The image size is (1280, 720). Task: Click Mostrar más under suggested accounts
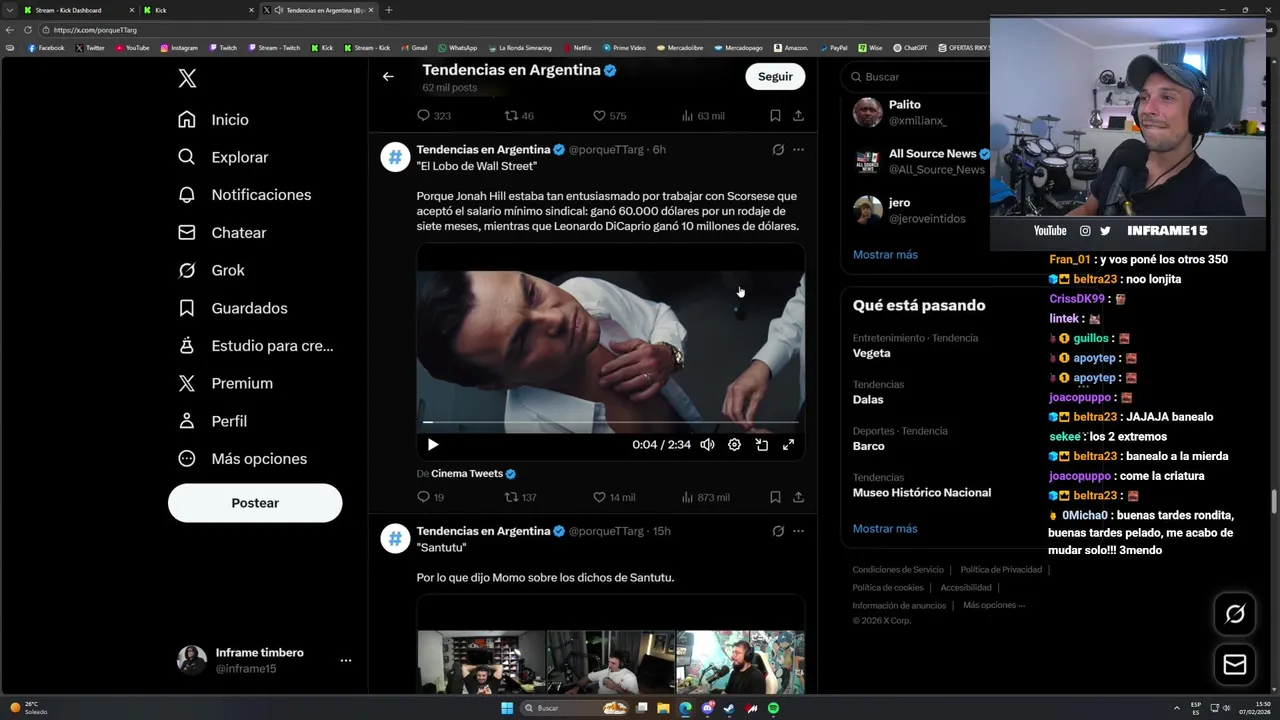(885, 255)
